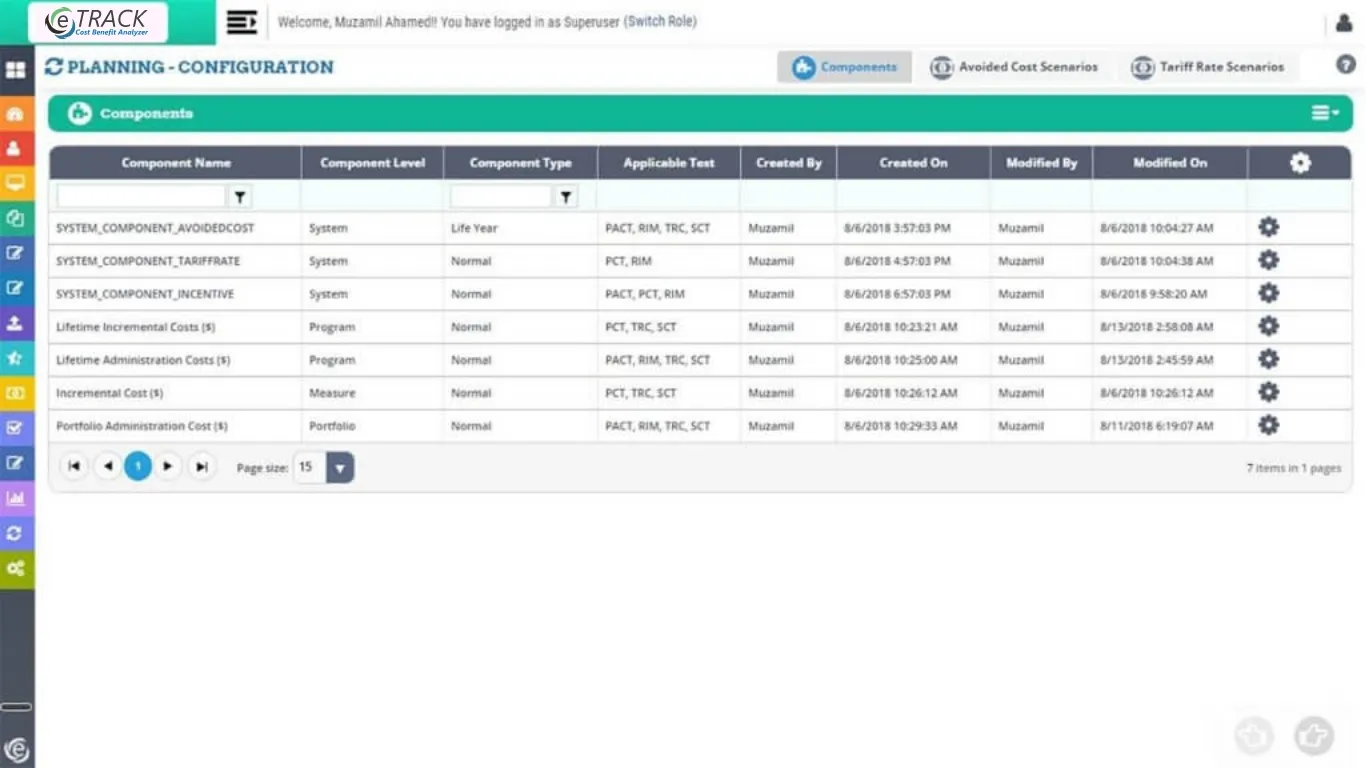The width and height of the screenshot is (1366, 768).
Task: Click the sync/refresh icon in the sidebar
Action: click(x=16, y=531)
